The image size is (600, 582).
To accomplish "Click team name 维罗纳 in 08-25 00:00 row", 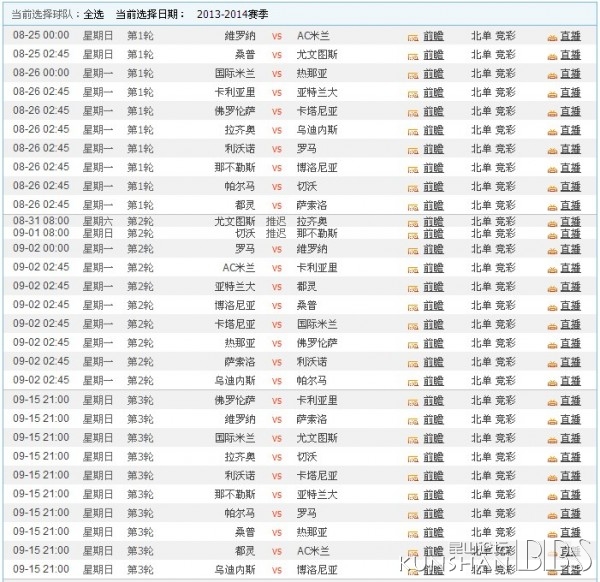I will pos(240,36).
